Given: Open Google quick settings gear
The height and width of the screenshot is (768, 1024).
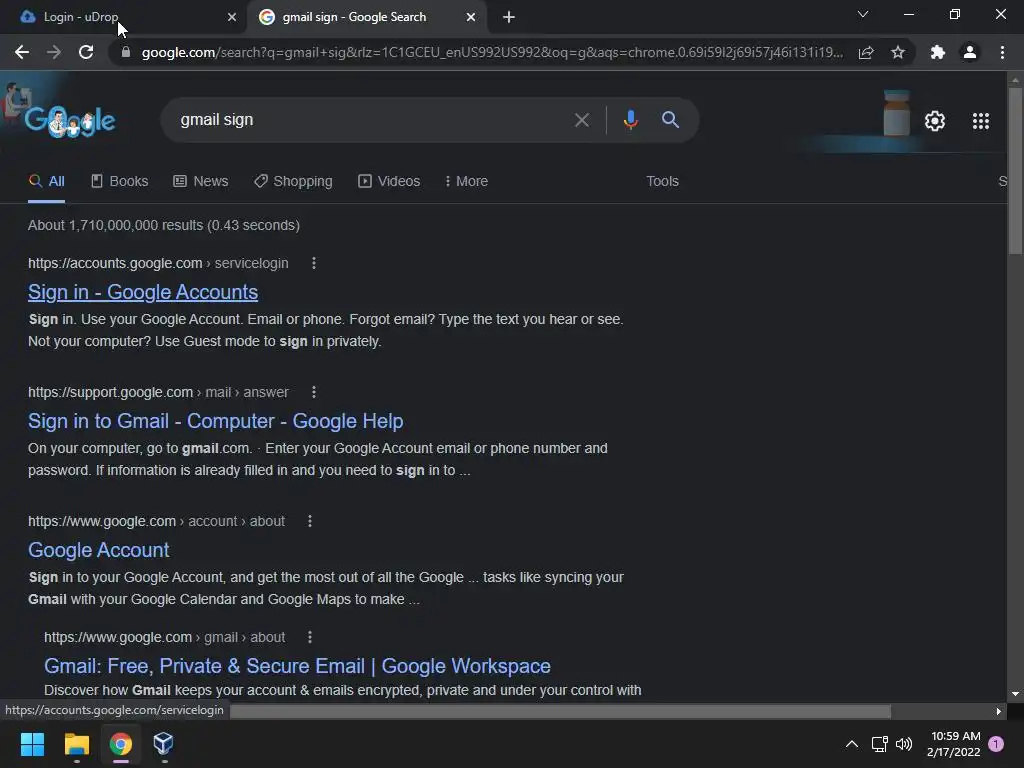Looking at the screenshot, I should [935, 121].
